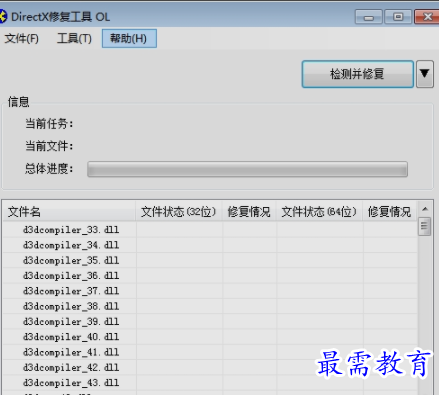439x395 pixels.
Task: Select row d3dcompiler_37.dll
Action: coord(210,291)
